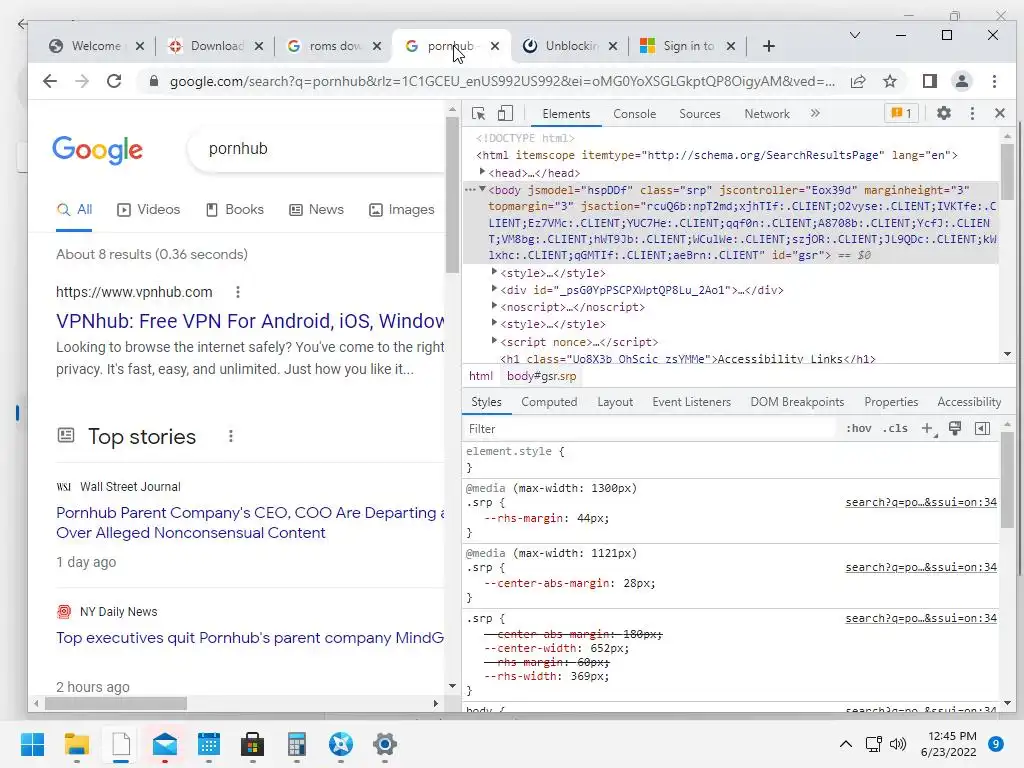The width and height of the screenshot is (1024, 768).
Task: Open the Layout tab
Action: (615, 402)
